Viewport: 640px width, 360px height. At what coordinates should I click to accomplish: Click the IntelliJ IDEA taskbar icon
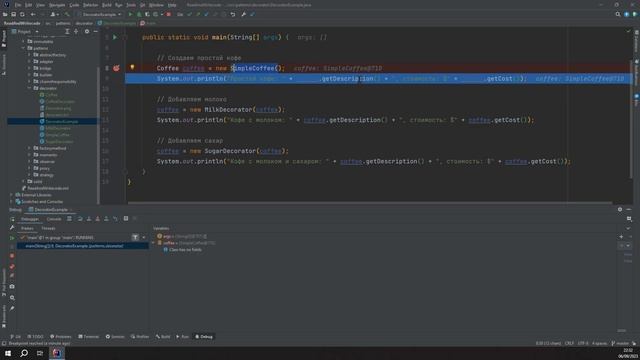click(57, 353)
